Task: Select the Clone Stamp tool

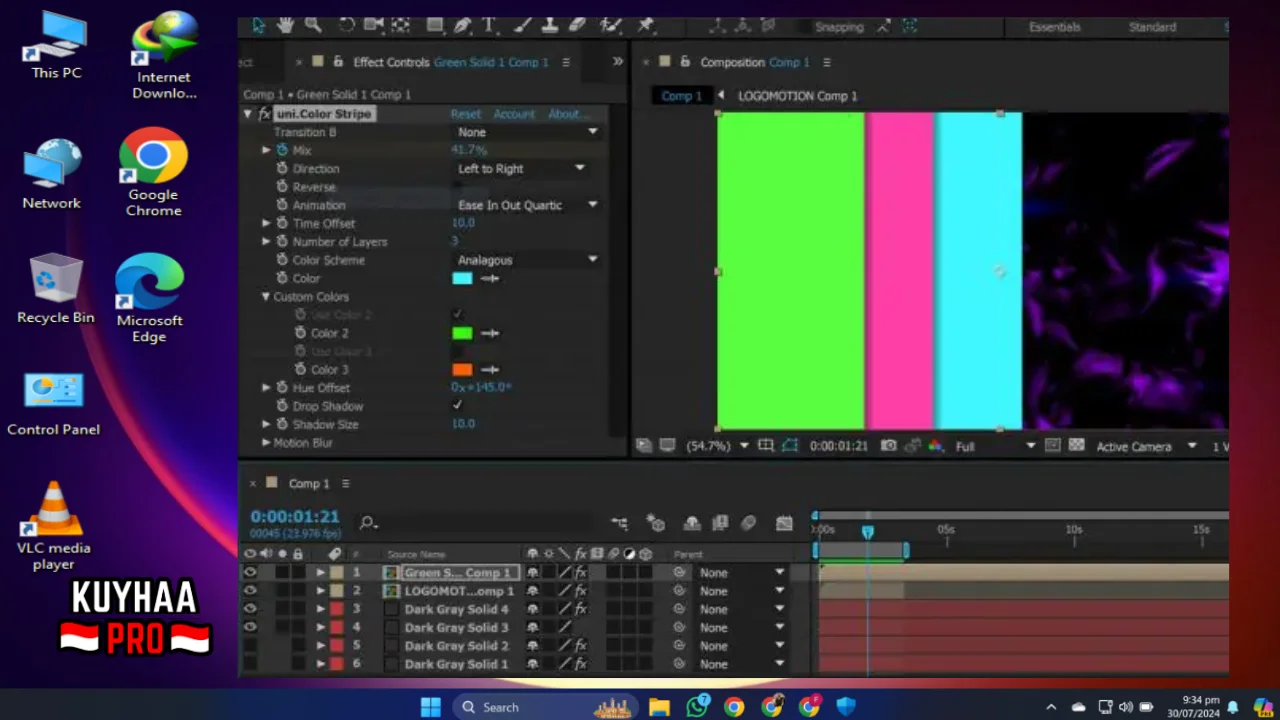Action: coord(548,25)
